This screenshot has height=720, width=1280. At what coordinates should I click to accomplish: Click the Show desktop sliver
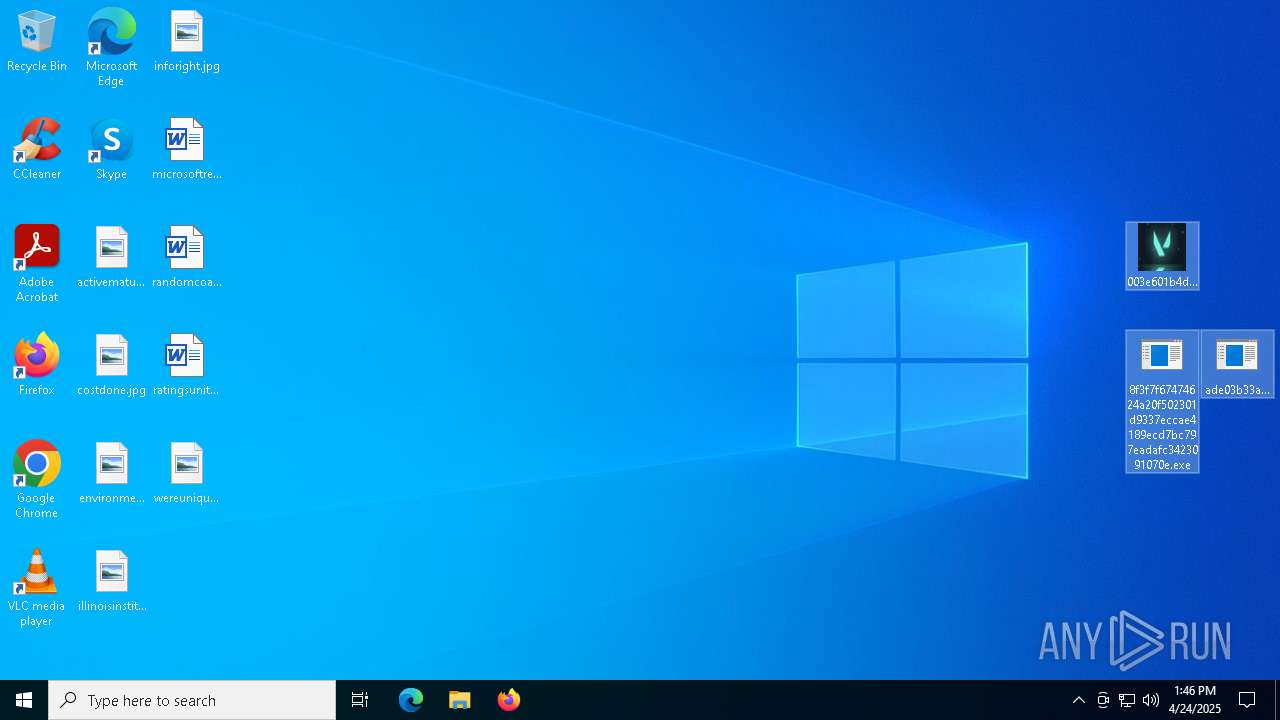pos(1277,700)
